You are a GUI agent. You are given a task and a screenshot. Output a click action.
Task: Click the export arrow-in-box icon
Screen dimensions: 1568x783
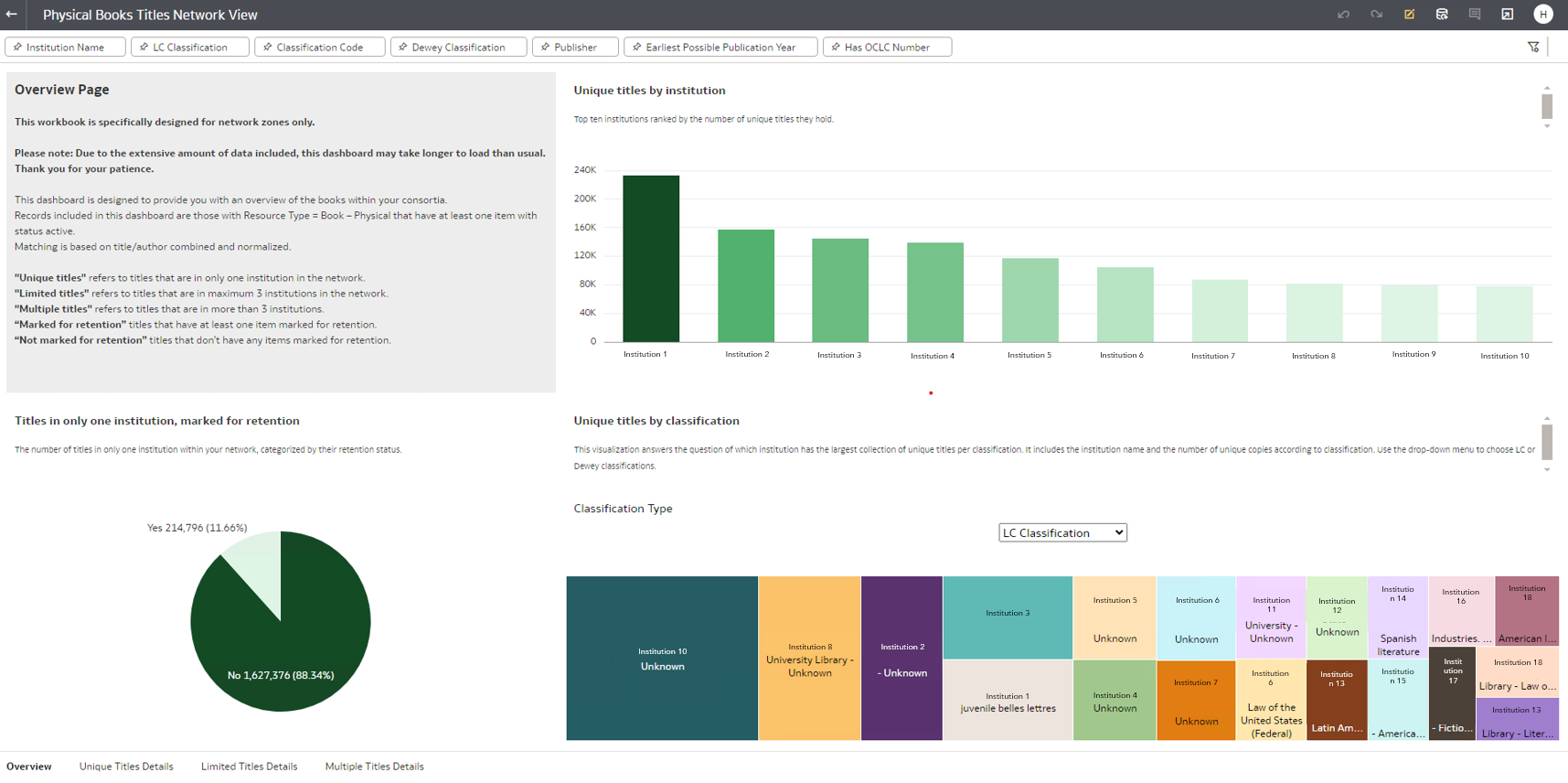tap(1508, 15)
